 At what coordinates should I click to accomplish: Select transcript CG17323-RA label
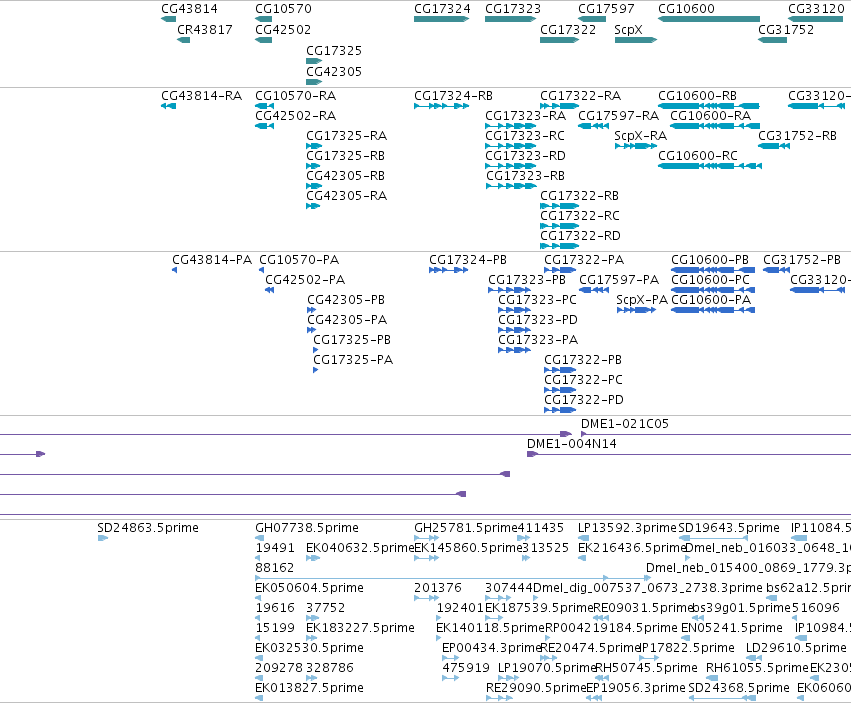click(525, 116)
